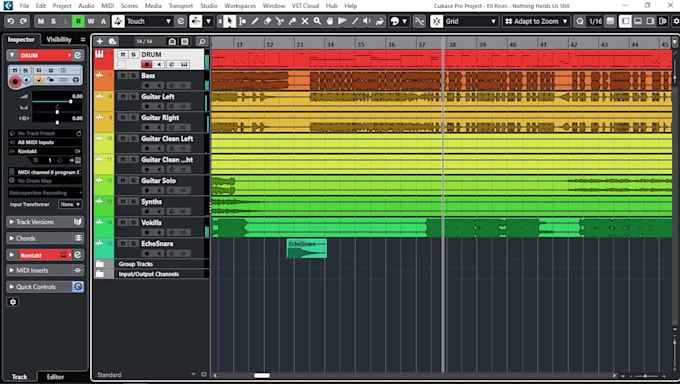Click the Inspector panel menu icon
The height and width of the screenshot is (384, 680).
[x=83, y=39]
